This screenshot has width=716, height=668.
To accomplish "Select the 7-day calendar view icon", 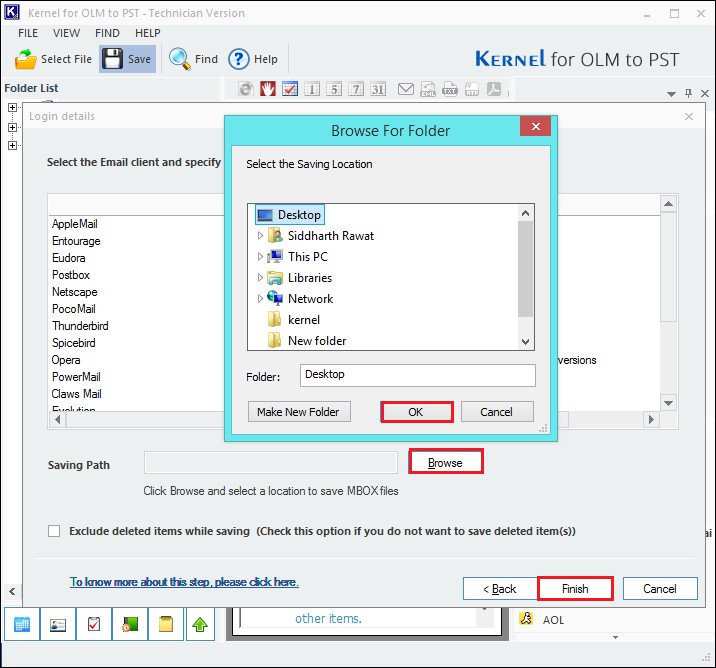I will click(356, 89).
